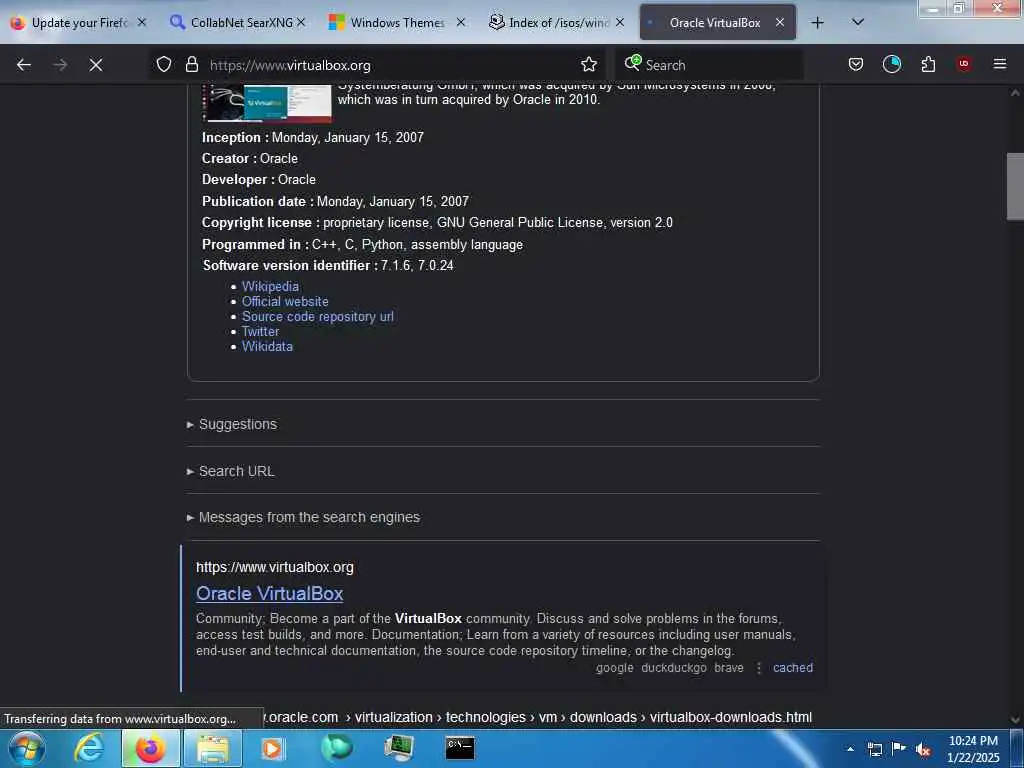This screenshot has width=1024, height=768.
Task: Open uBlock Origin extension icon
Action: click(x=963, y=65)
